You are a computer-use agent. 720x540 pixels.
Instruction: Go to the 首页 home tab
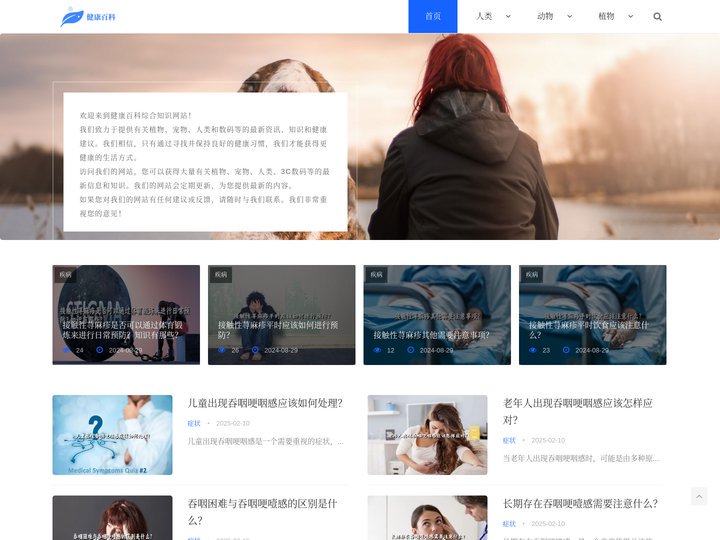coord(433,17)
